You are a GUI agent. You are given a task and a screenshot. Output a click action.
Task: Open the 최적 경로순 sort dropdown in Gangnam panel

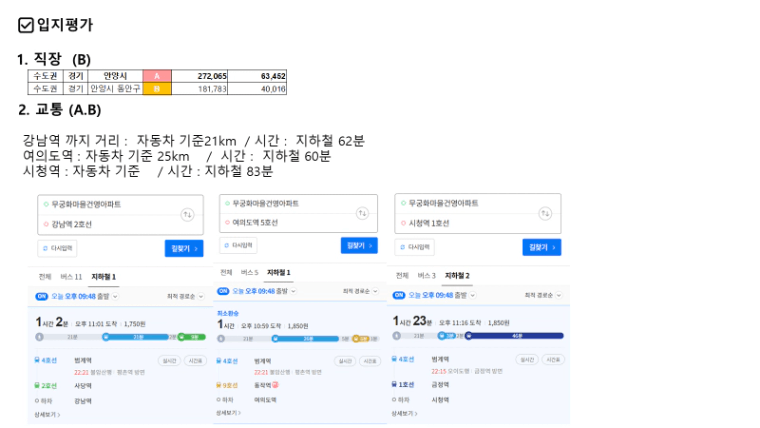point(185,296)
